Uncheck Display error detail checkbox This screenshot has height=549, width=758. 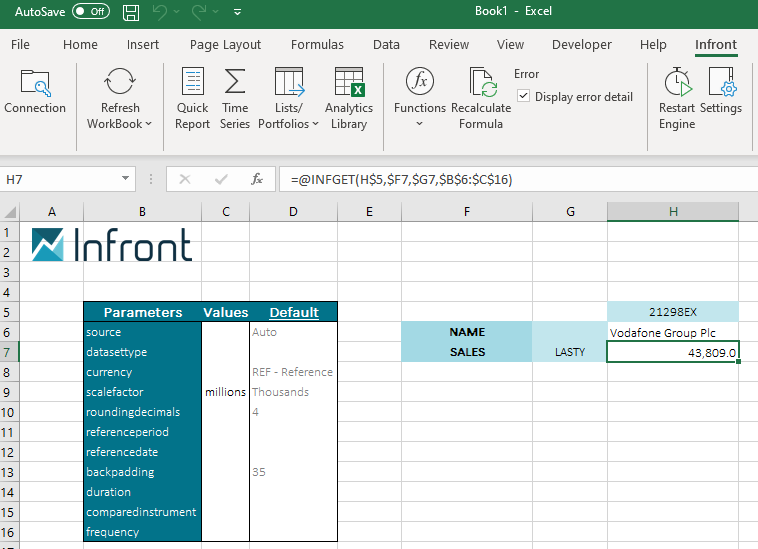pyautogui.click(x=524, y=96)
